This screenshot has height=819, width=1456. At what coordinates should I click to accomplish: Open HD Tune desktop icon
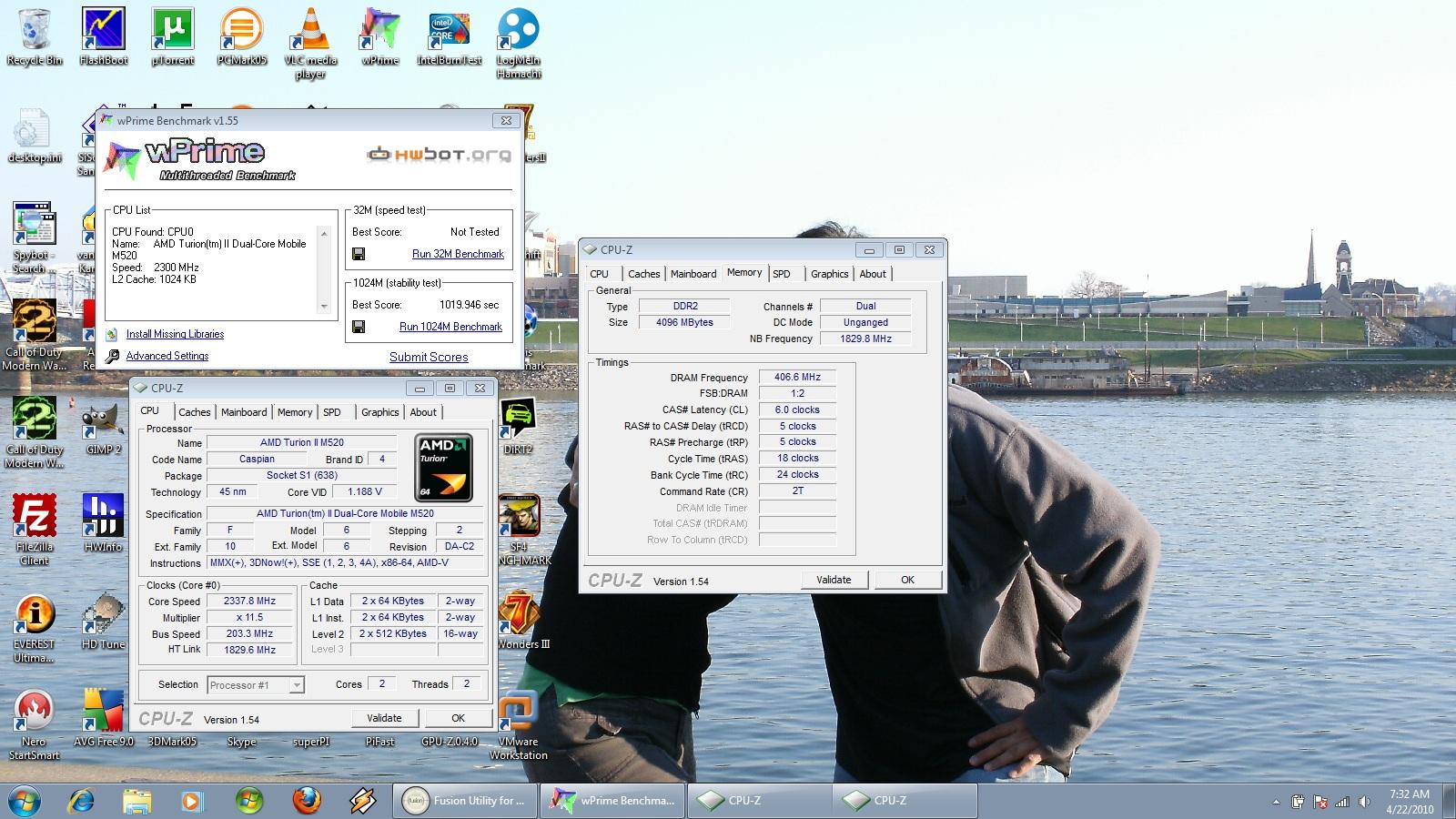[102, 622]
